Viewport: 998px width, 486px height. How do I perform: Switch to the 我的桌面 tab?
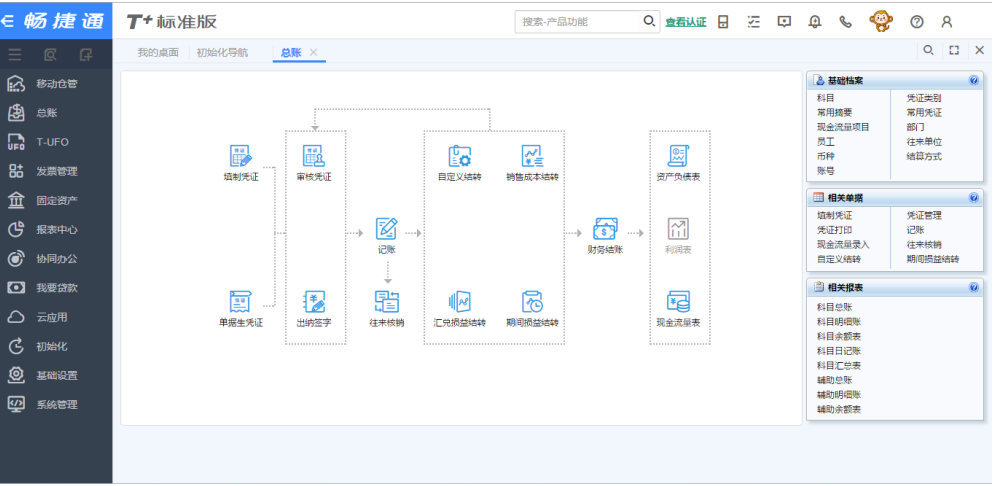tap(158, 52)
